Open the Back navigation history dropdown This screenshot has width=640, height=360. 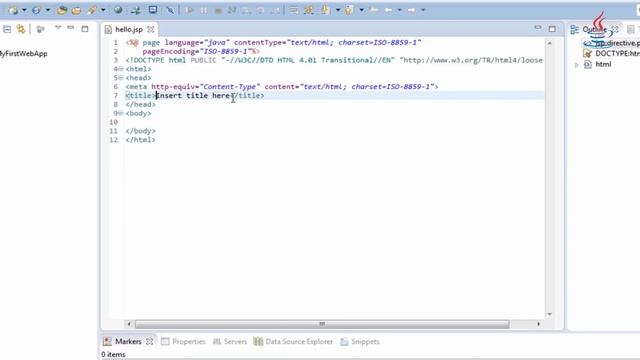(x=400, y=10)
